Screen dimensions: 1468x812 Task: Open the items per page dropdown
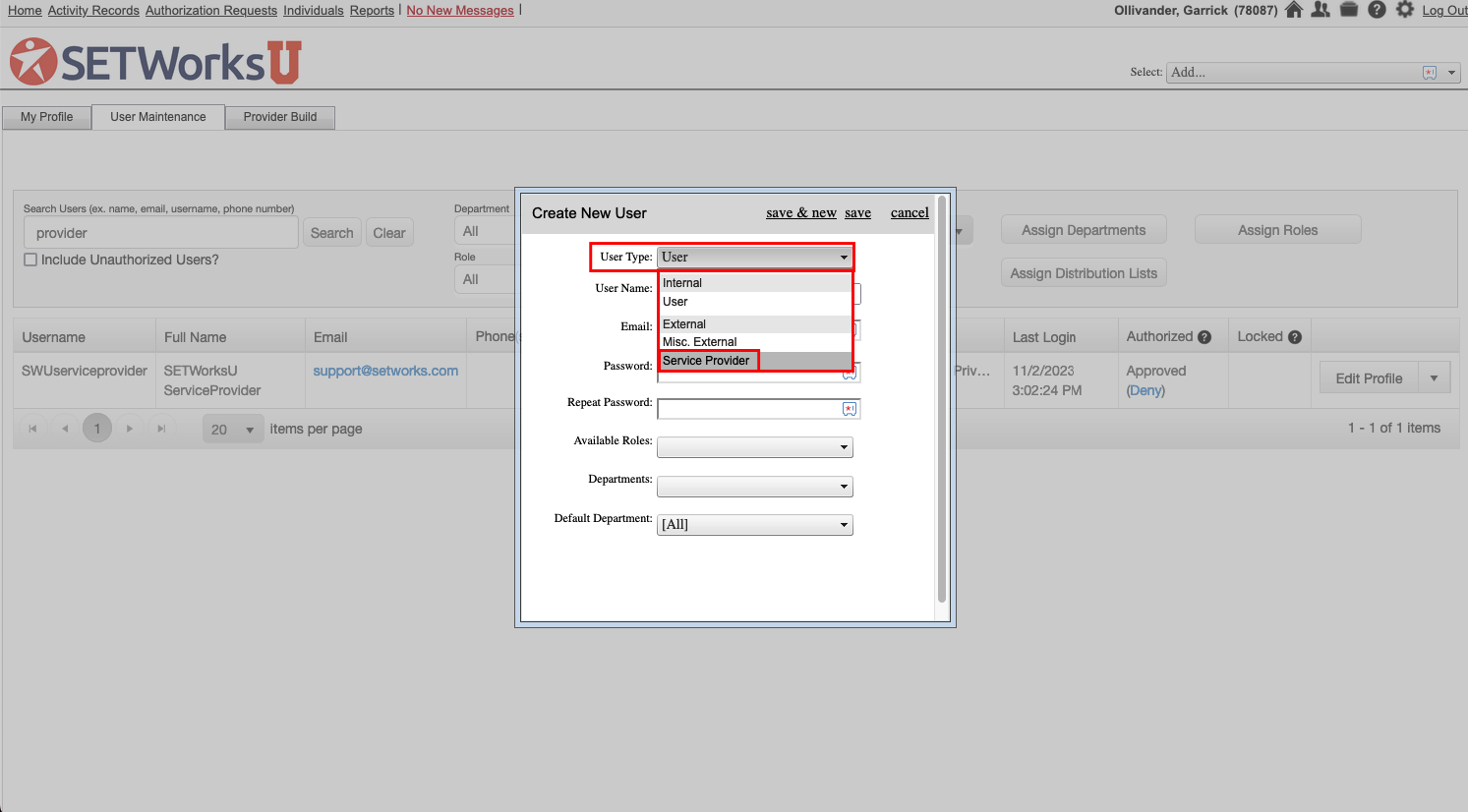233,429
